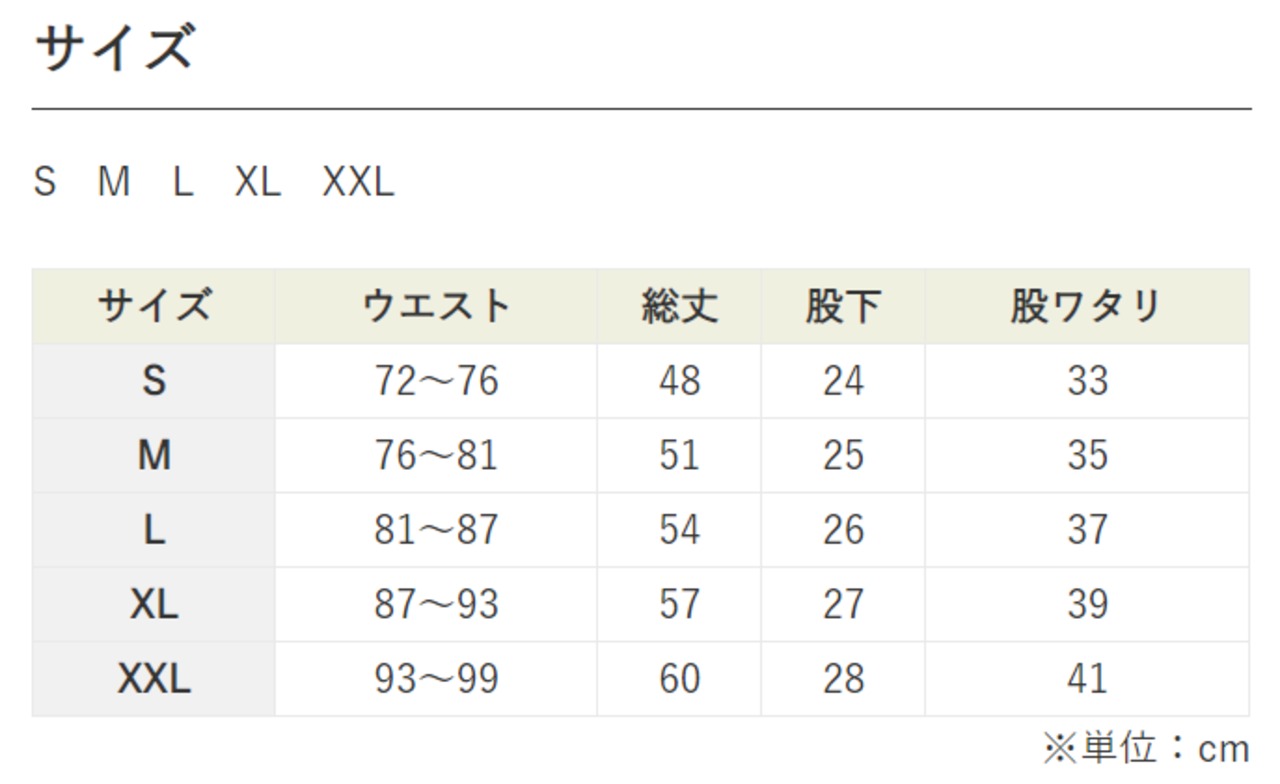Select the 股ワタリ value 33 in the S row
1280x784 pixels.
(x=1086, y=381)
